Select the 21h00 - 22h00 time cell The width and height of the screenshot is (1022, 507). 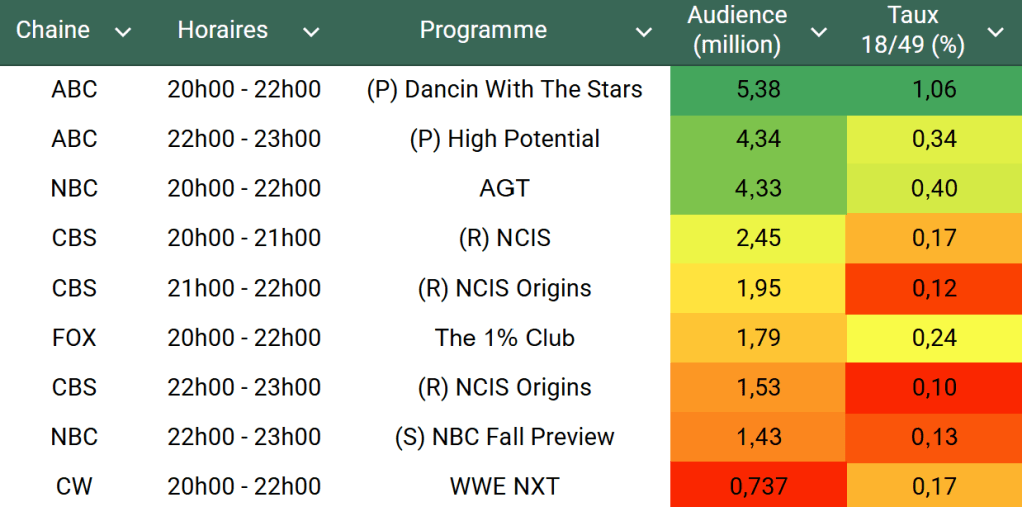[244, 288]
